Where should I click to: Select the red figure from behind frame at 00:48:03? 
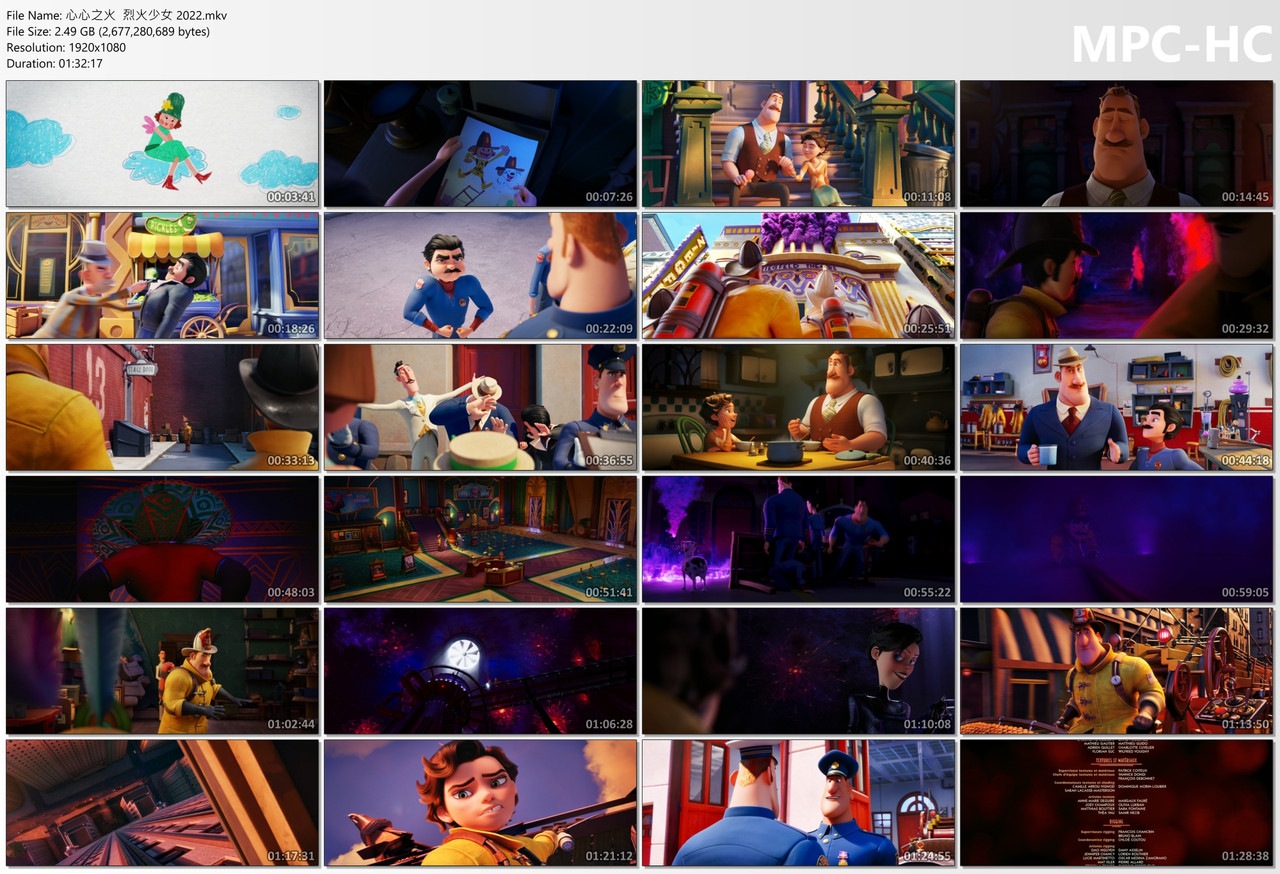point(162,539)
